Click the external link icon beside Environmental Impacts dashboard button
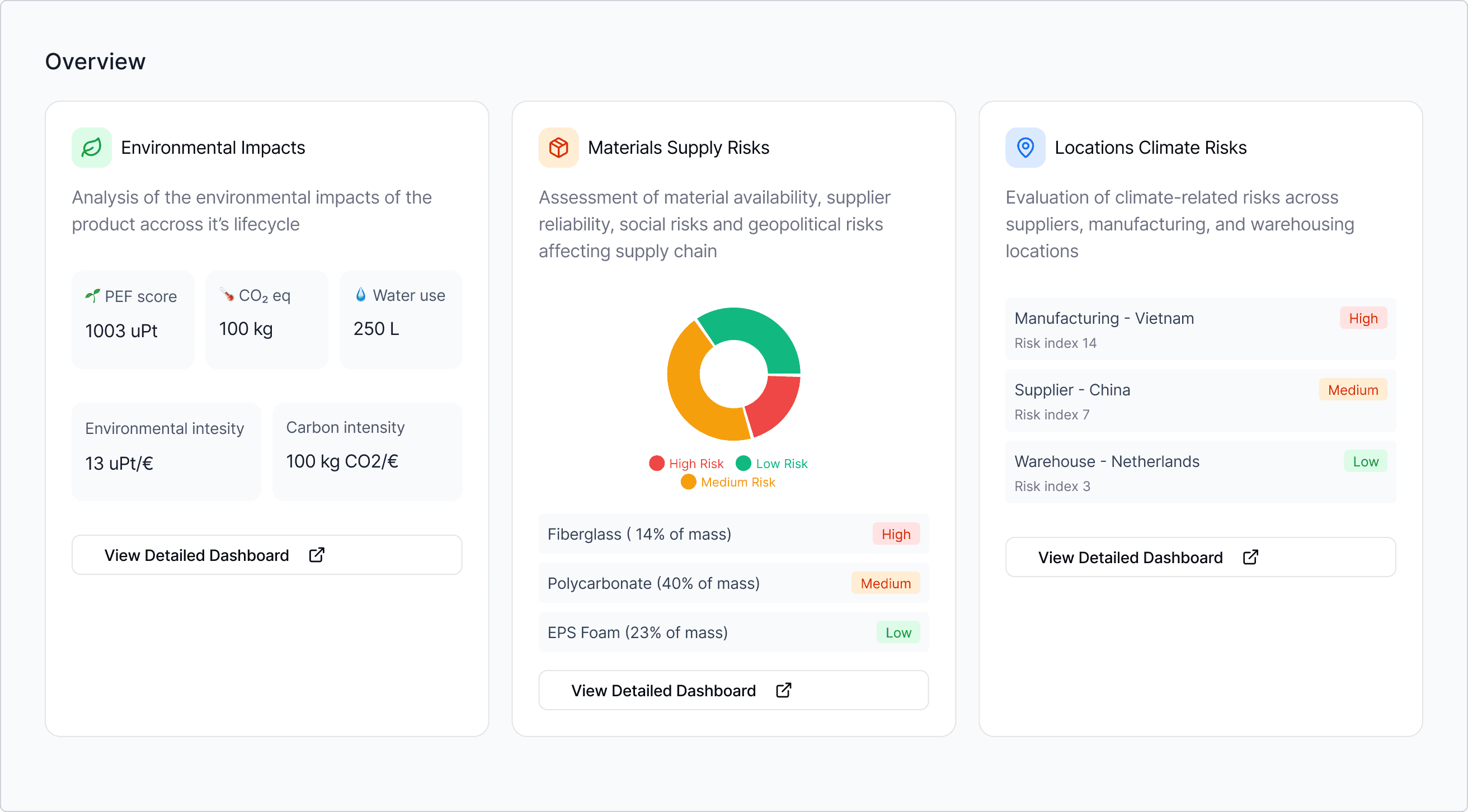 coord(317,554)
